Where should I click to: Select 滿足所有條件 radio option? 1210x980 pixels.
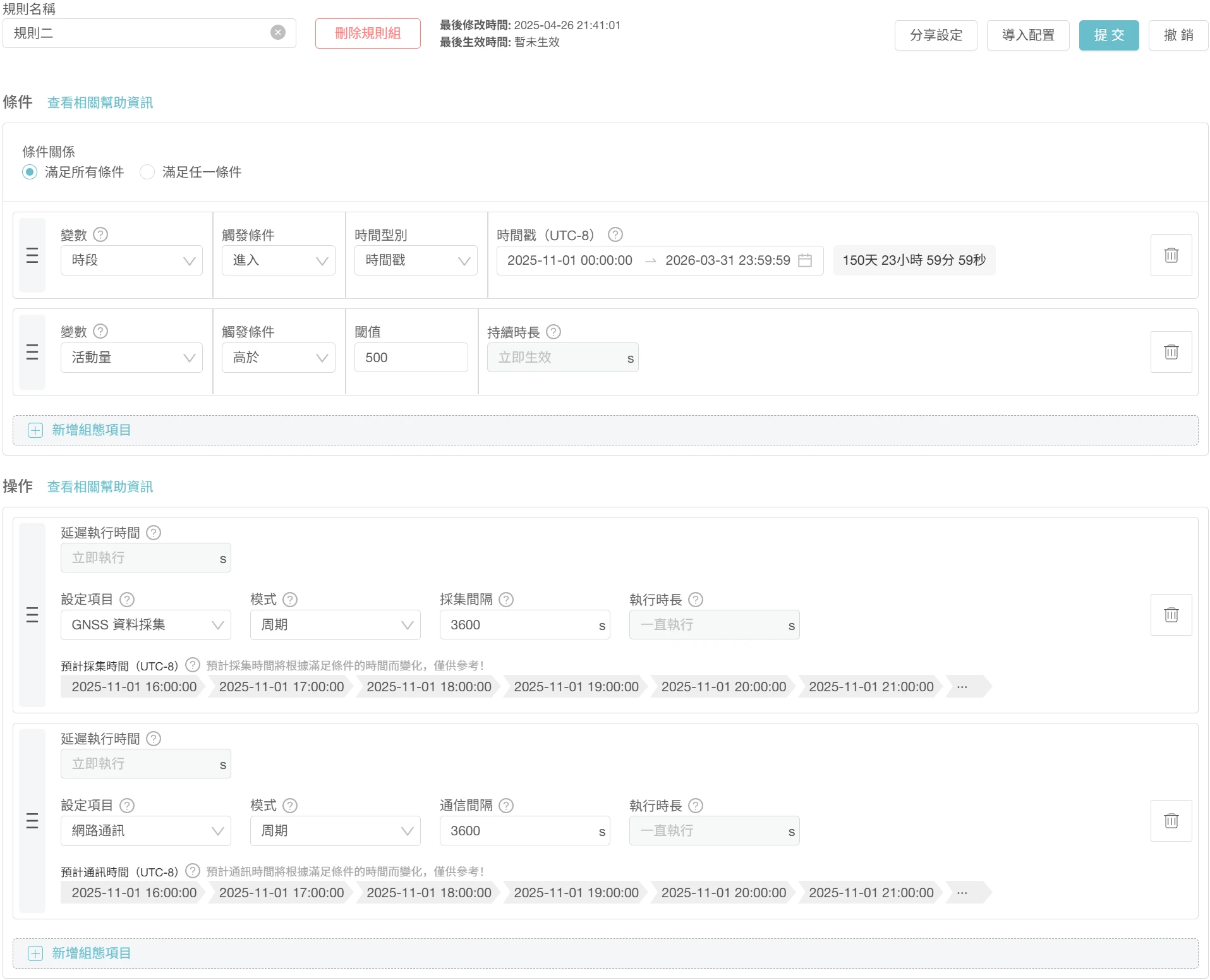(30, 172)
